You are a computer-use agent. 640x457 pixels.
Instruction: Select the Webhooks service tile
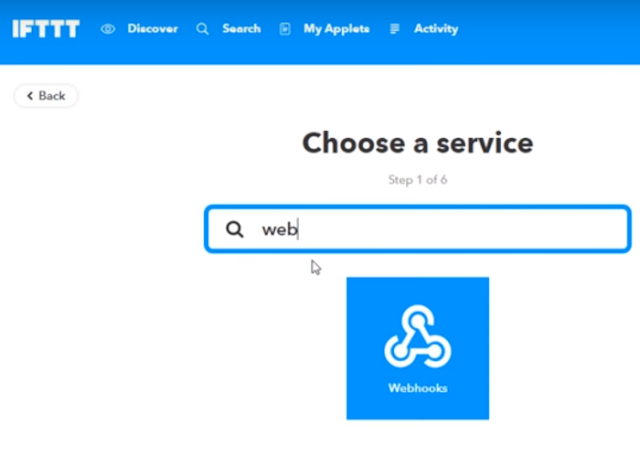418,348
